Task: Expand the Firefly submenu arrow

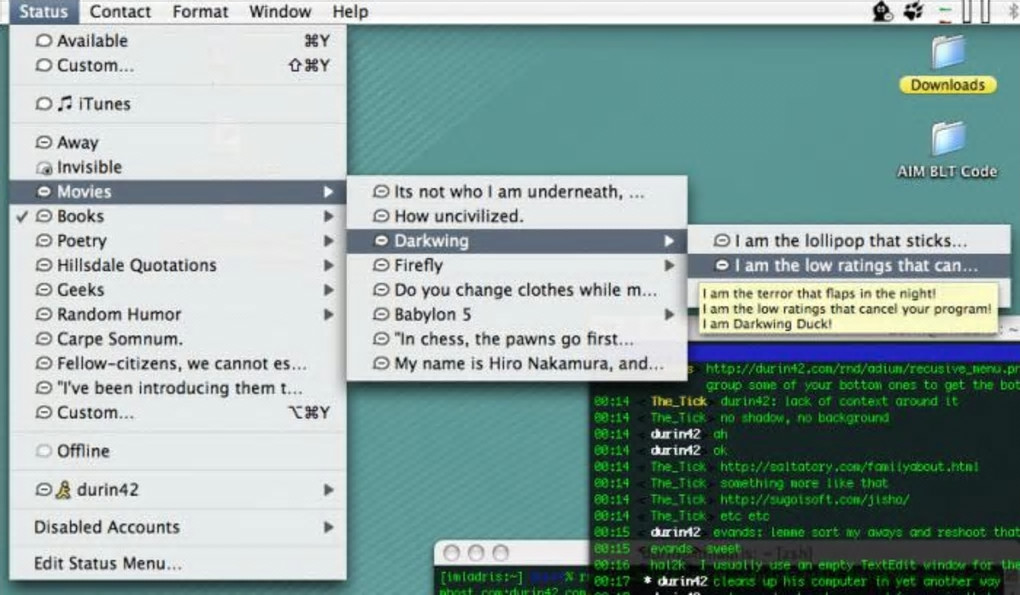Action: coord(669,265)
